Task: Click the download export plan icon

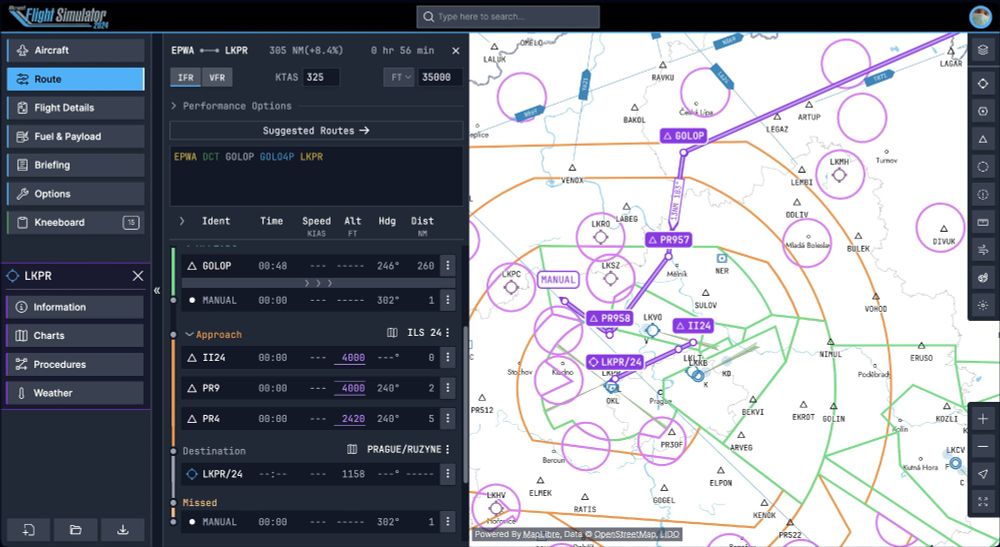Action: 123,530
